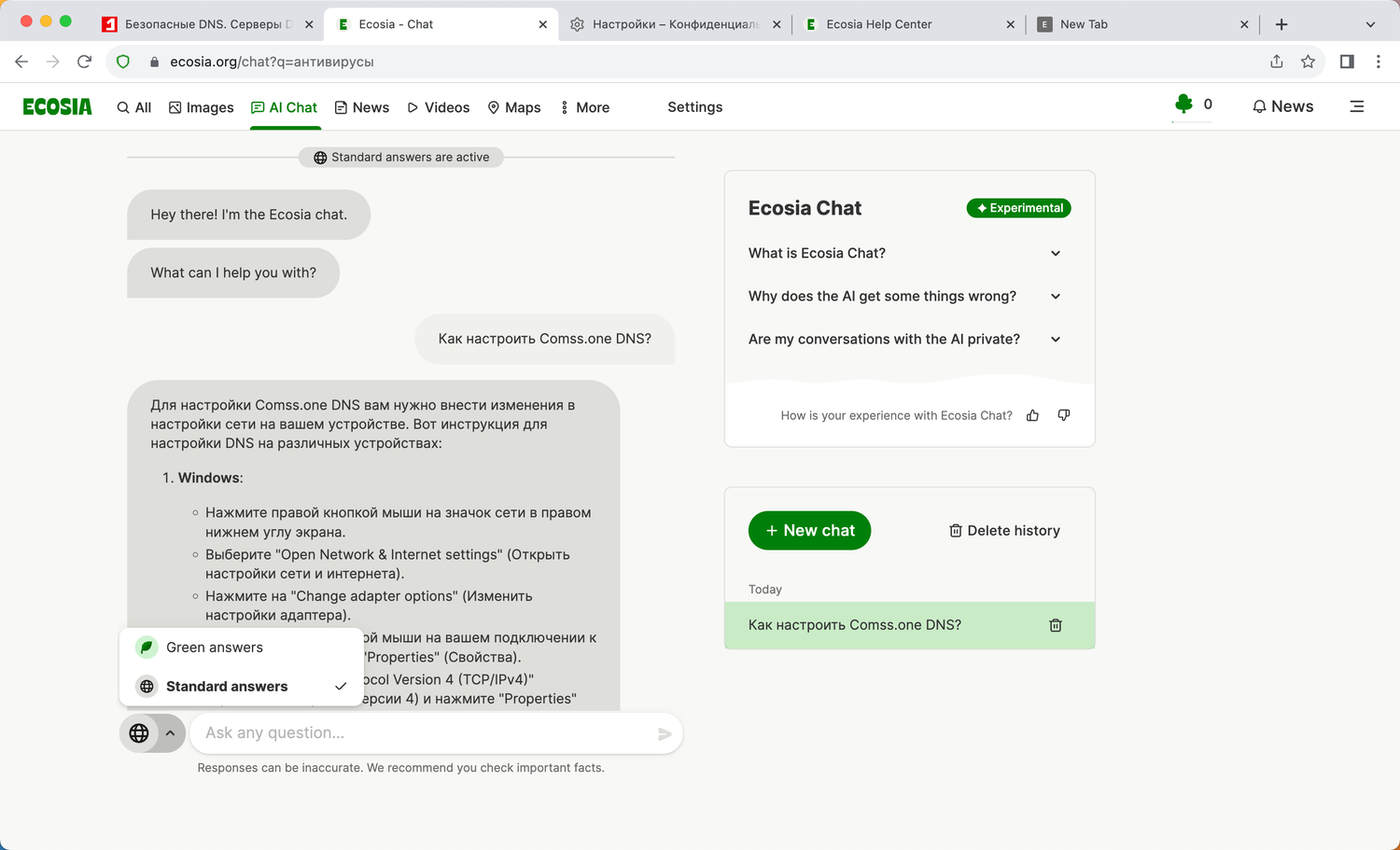Click the send message arrow icon

(x=665, y=734)
